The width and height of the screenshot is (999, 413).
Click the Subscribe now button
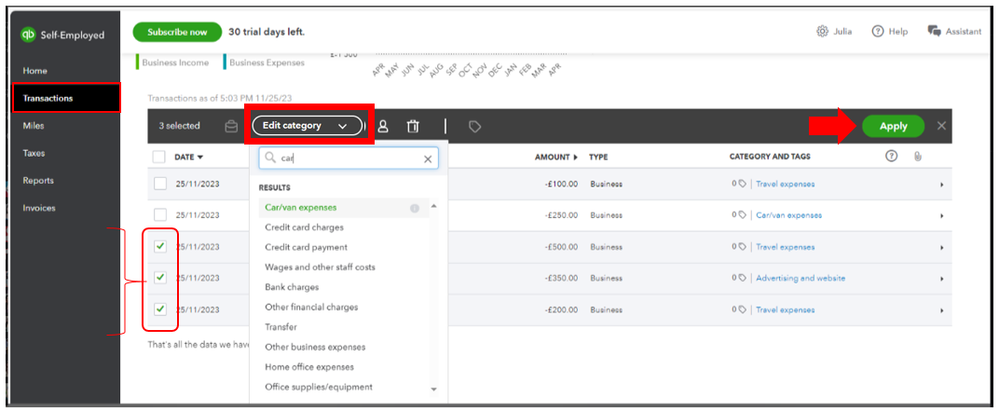[x=177, y=32]
